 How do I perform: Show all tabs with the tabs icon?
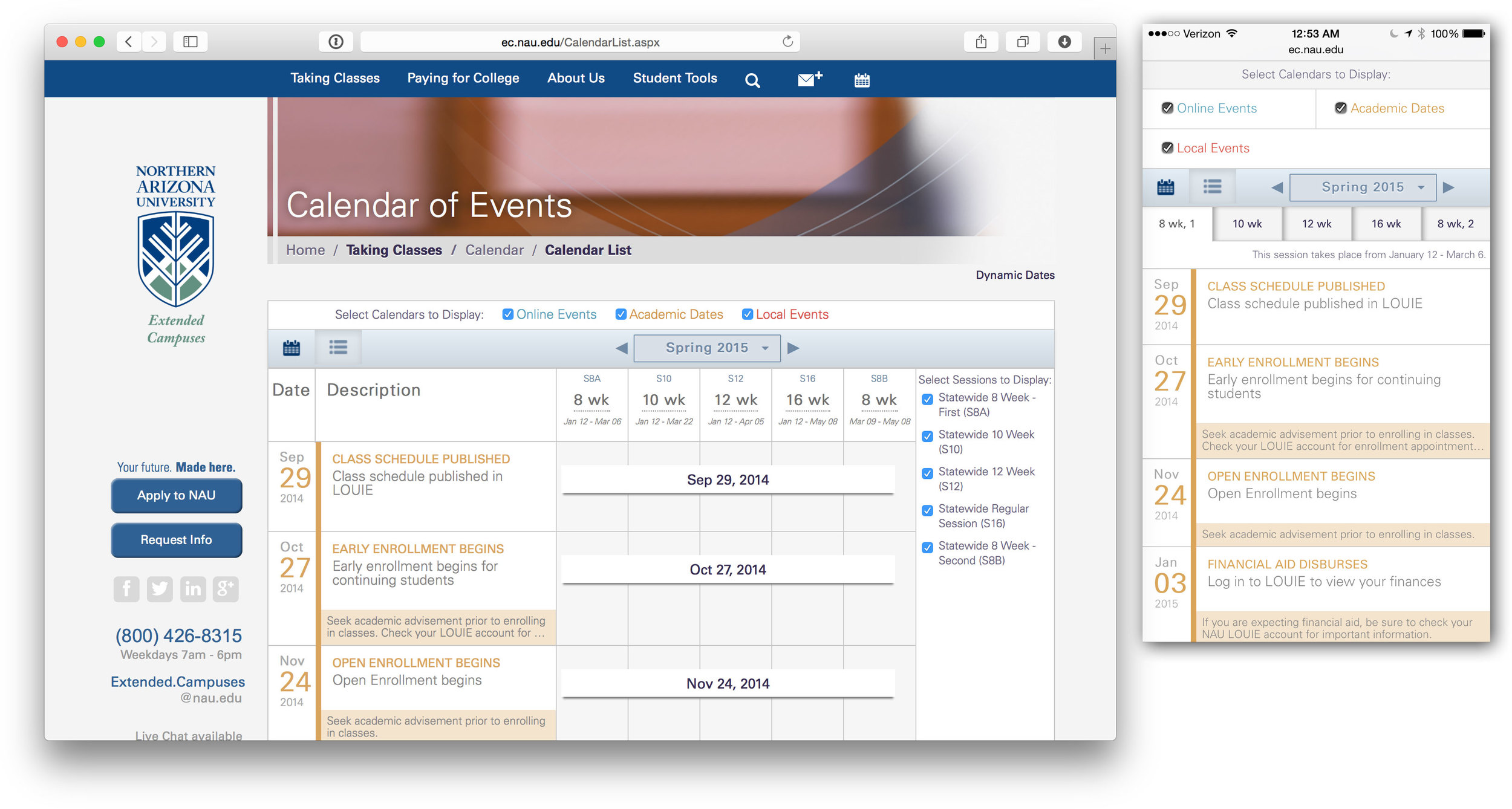[1023, 42]
